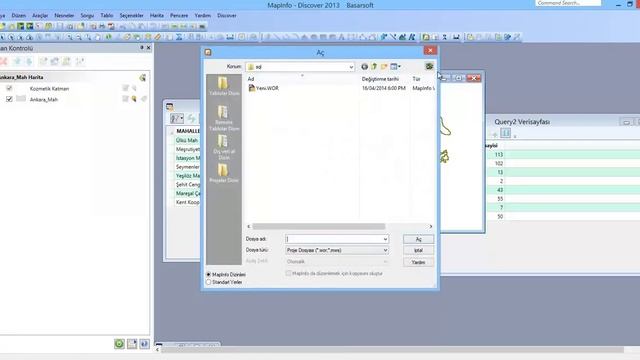Sort files by Değiştirme tarihi column header
The width and height of the screenshot is (640, 360).
click(x=380, y=79)
